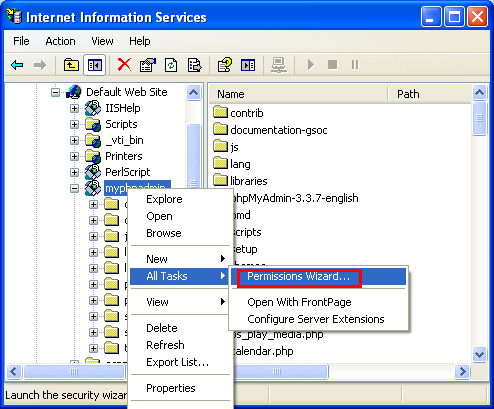494x409 pixels.
Task: Click the list pane scroll up arrow
Action: point(479,92)
